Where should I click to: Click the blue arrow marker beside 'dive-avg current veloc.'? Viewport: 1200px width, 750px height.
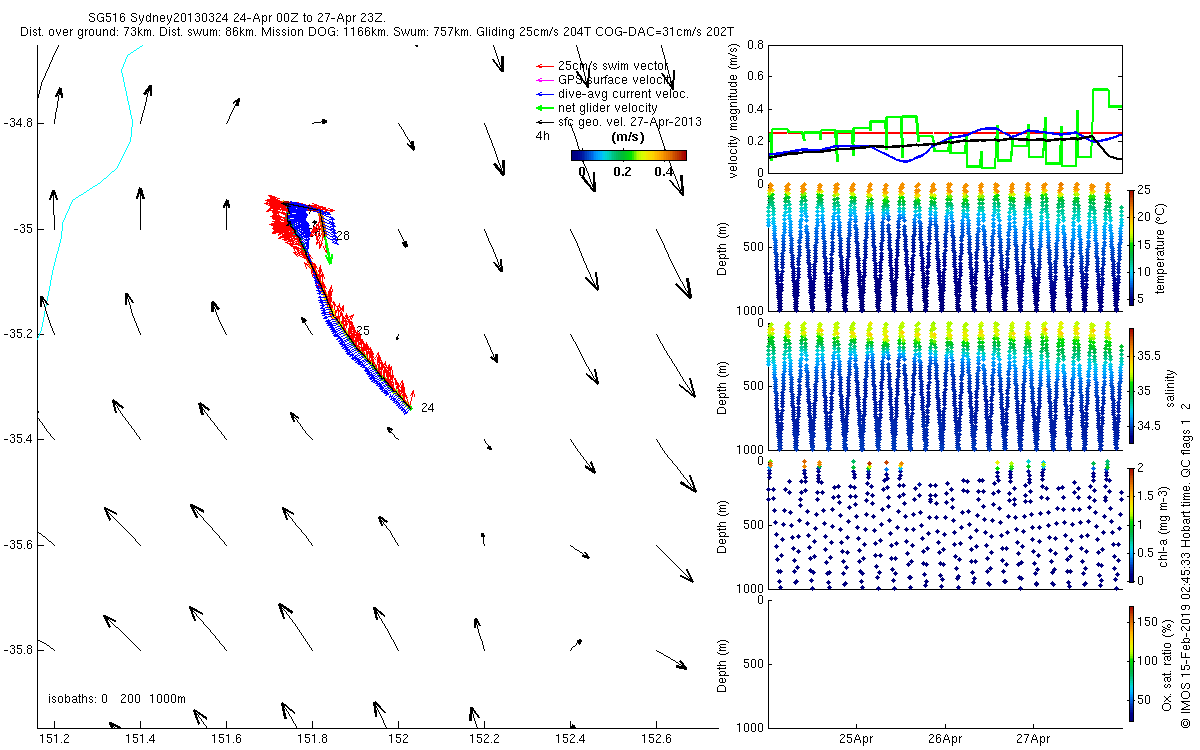click(x=546, y=93)
